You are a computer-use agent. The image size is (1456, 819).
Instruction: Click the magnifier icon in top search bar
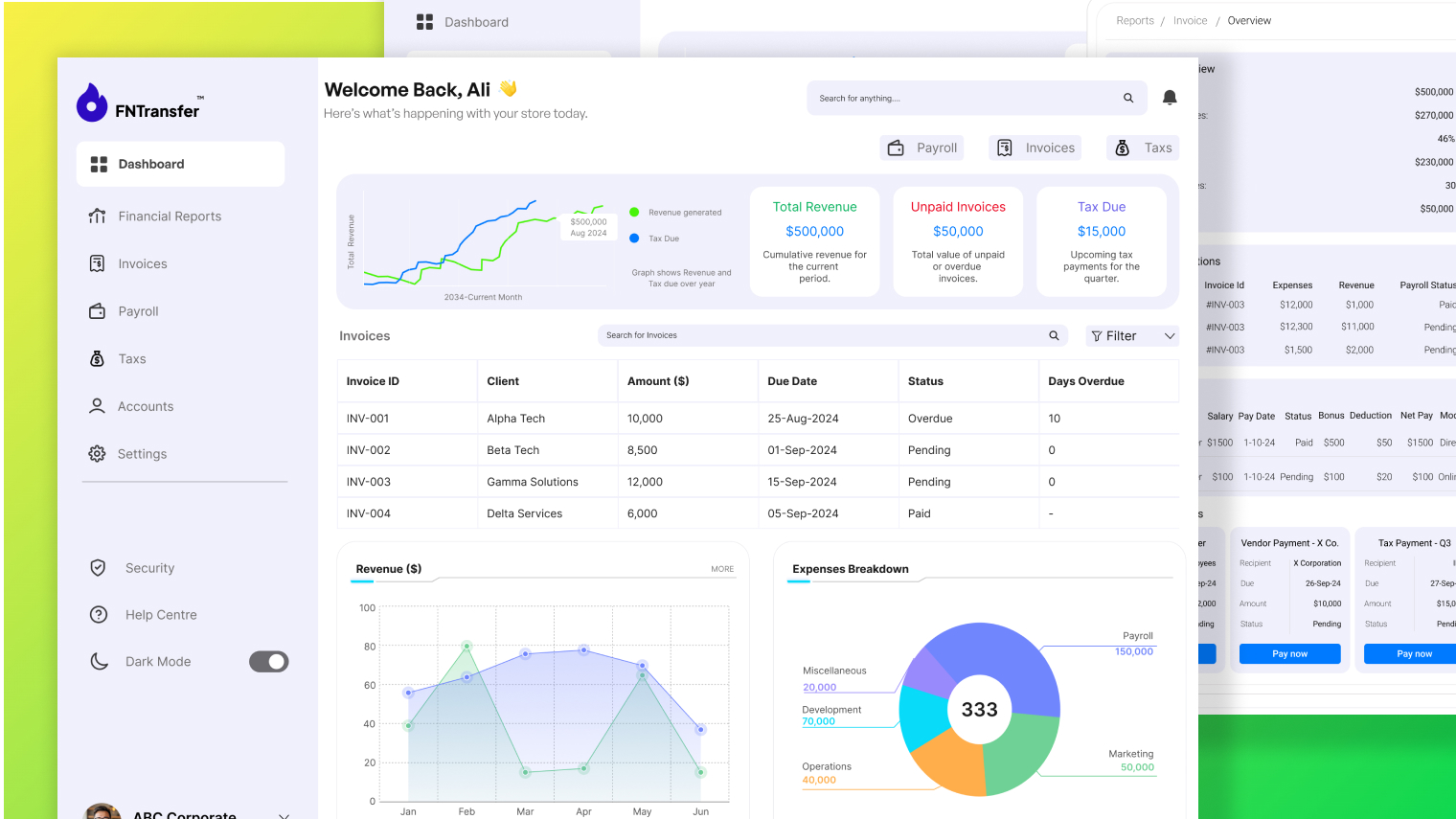[1128, 98]
